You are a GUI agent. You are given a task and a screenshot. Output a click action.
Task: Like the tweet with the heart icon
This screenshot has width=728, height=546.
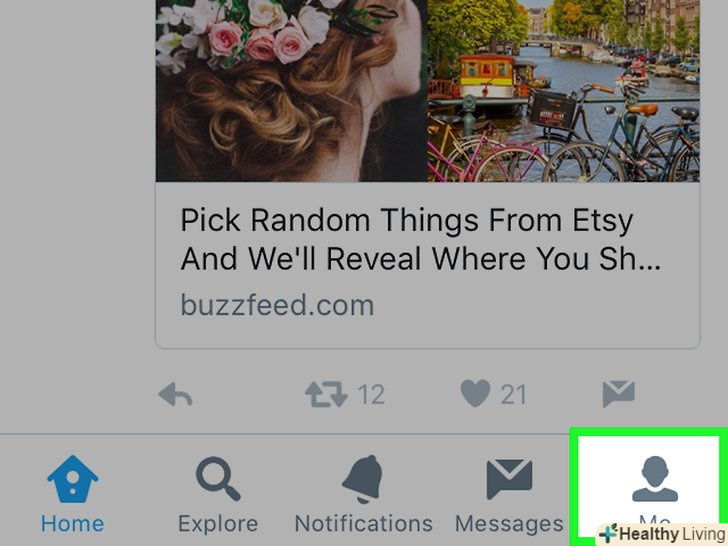pos(475,393)
